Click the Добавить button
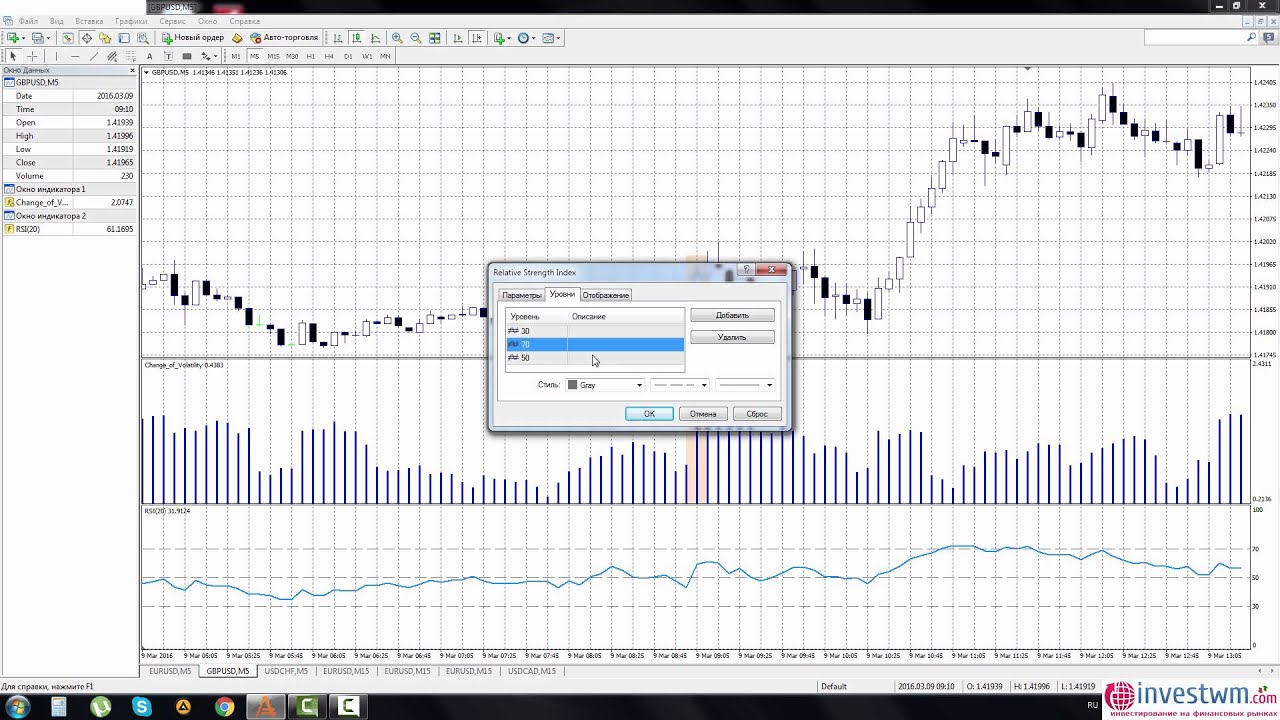The image size is (1280, 720). coord(732,315)
